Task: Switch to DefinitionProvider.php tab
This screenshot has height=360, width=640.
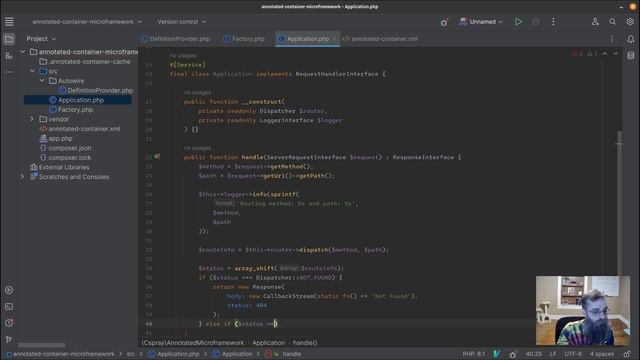Action: click(175, 39)
